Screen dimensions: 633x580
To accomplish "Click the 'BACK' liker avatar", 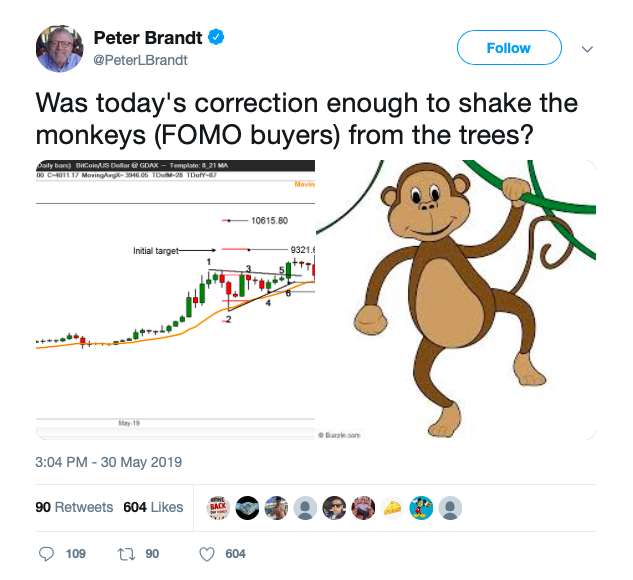I will coord(218,508).
